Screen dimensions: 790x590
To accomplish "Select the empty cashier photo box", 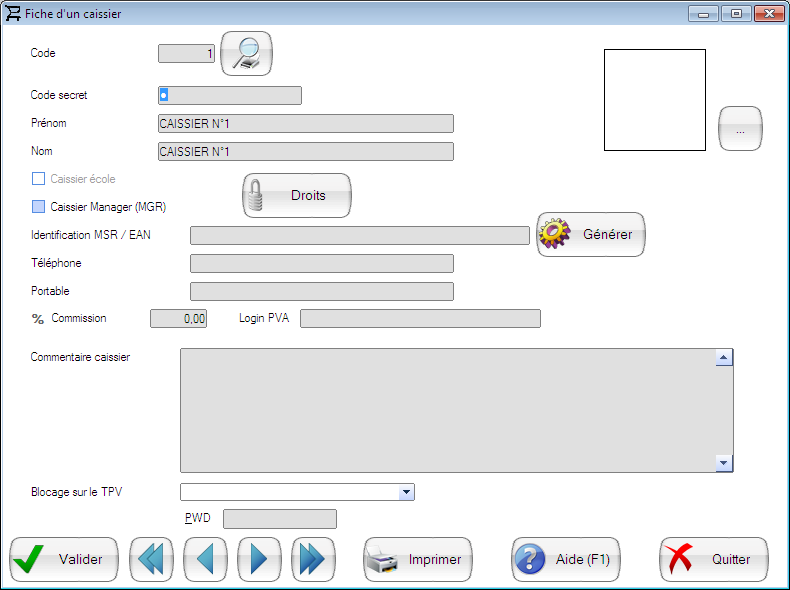I will point(655,100).
